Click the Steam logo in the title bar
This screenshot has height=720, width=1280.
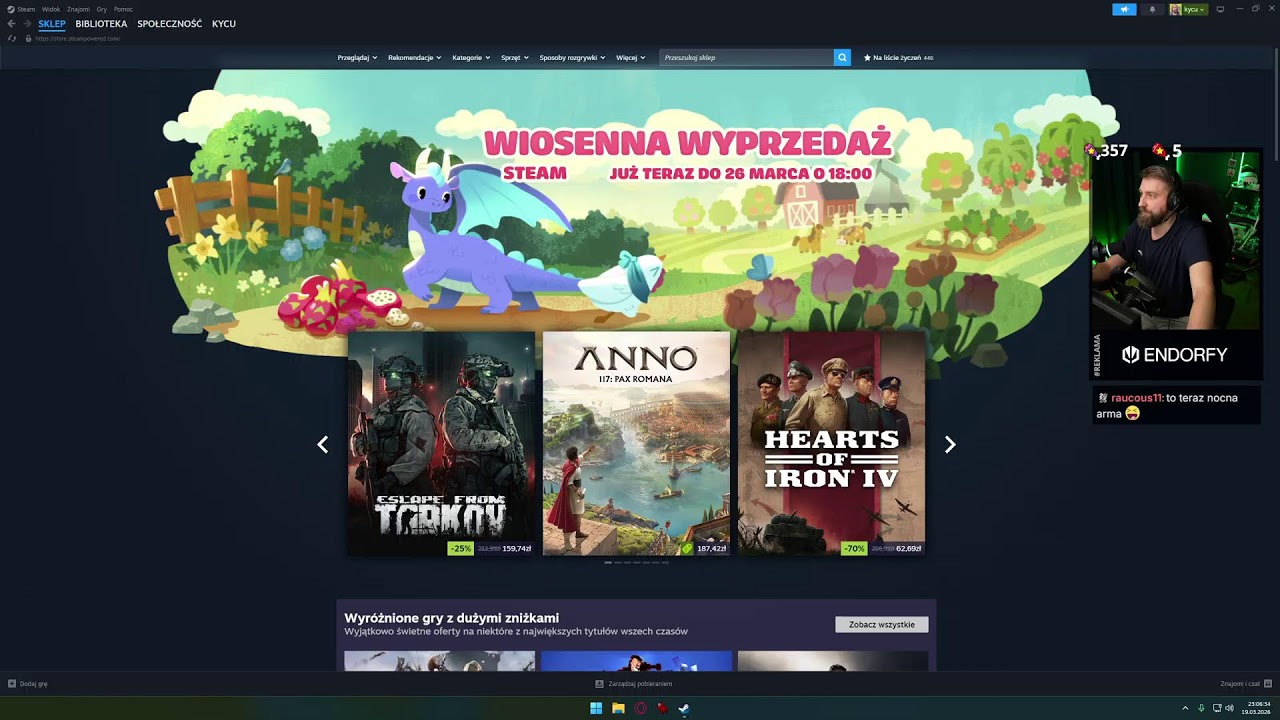(x=11, y=9)
